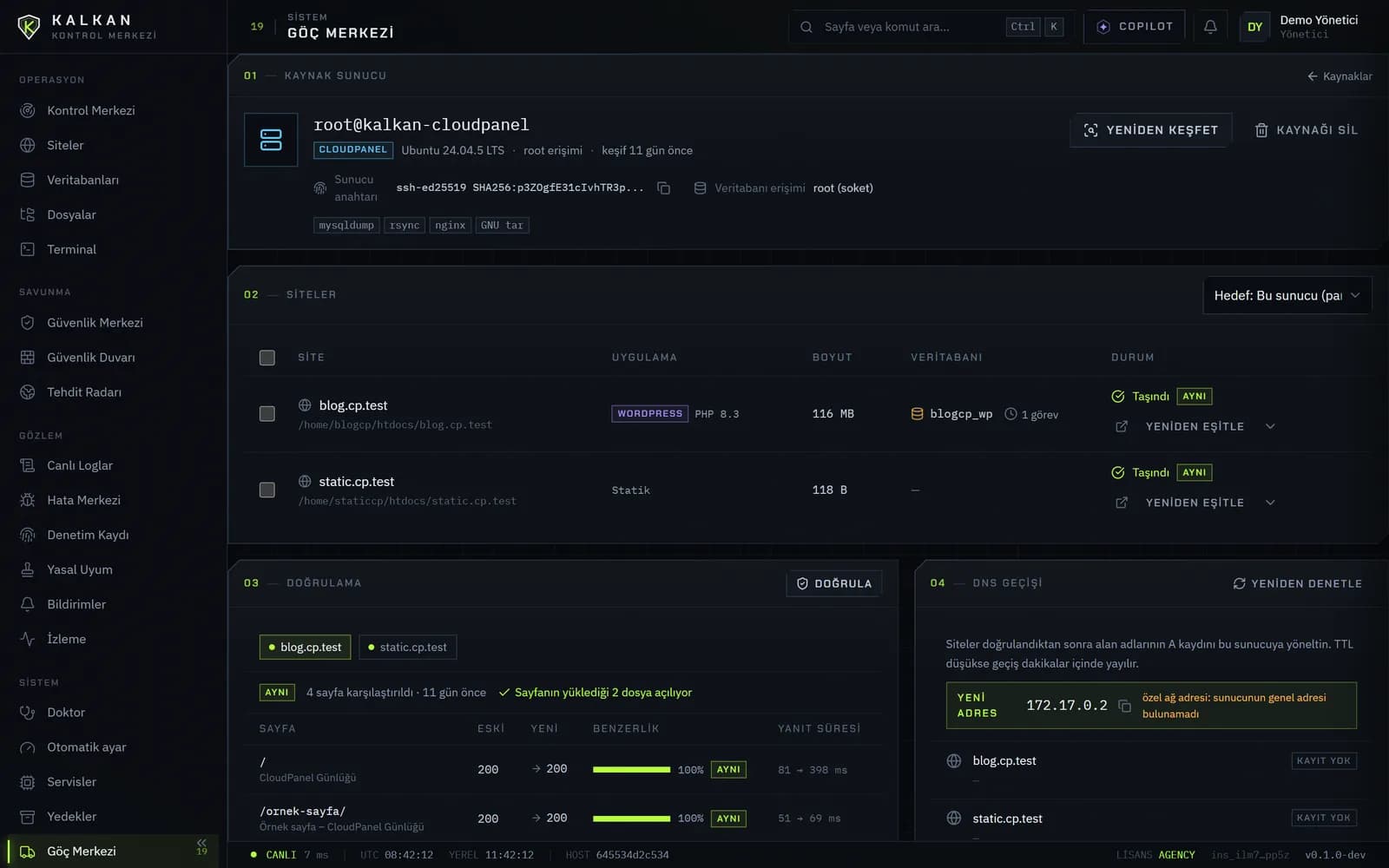The width and height of the screenshot is (1389, 868).
Task: Click Yeniden Keşfet button
Action: coord(1150,130)
